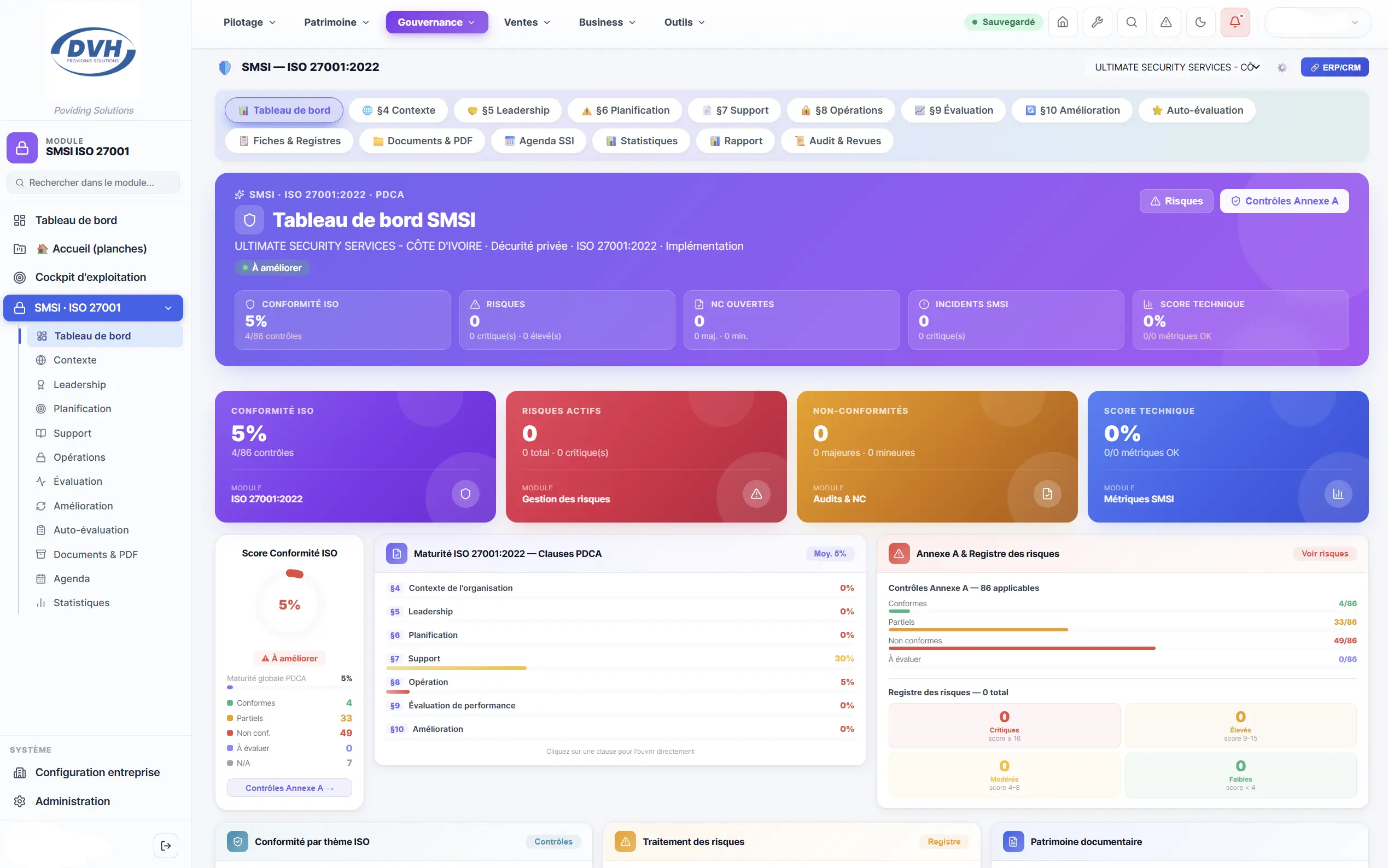Viewport: 1388px width, 868px height.
Task: Switch to the §6 Planification tab
Action: coord(625,110)
